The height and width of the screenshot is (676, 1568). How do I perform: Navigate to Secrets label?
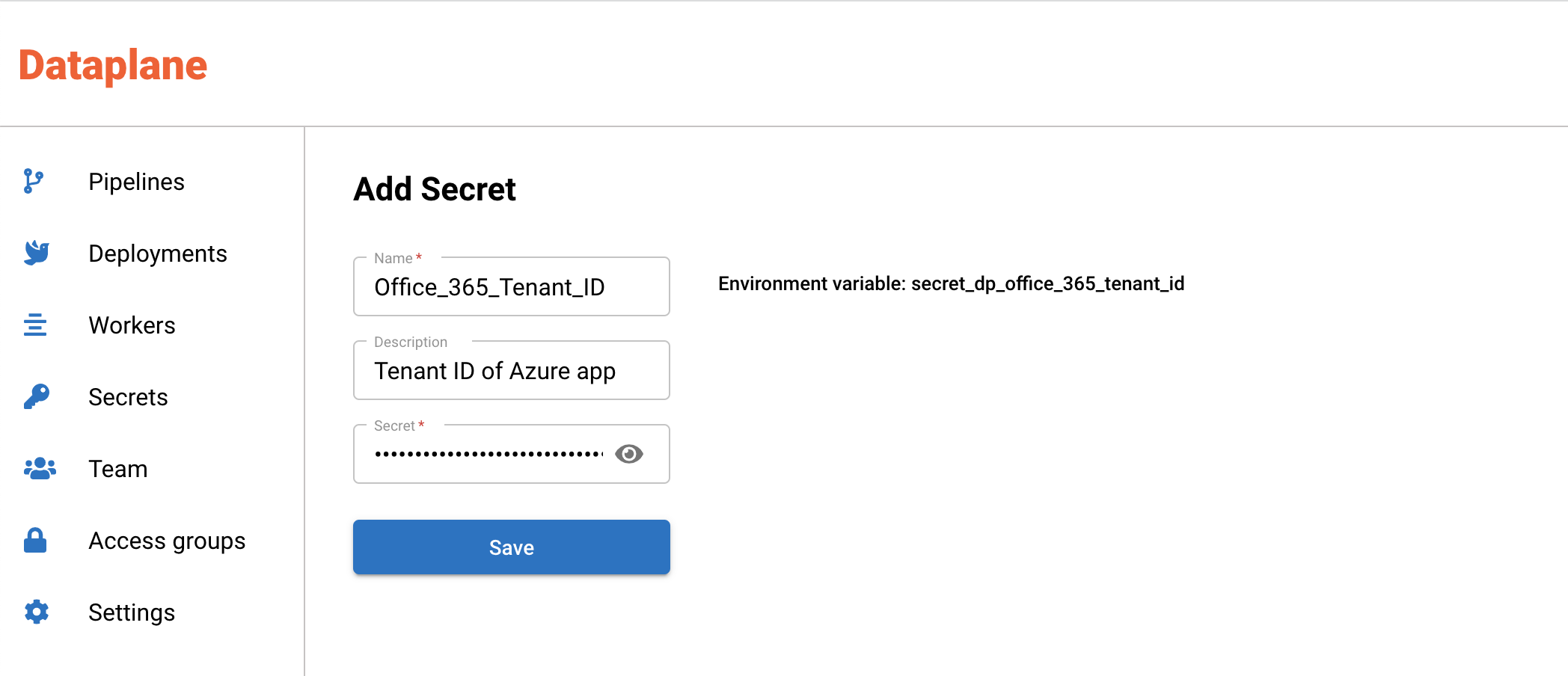coord(128,397)
